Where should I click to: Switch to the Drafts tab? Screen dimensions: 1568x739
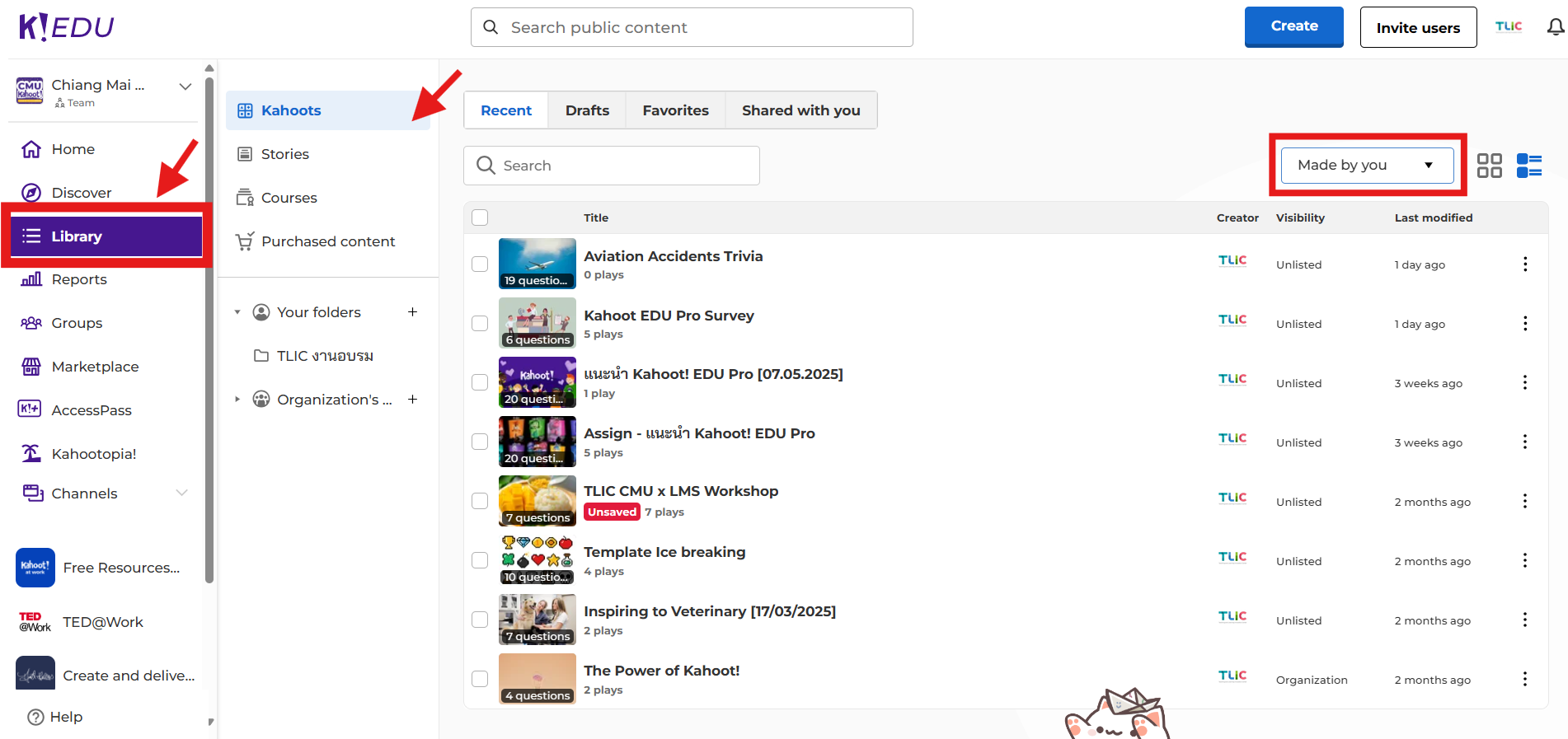[587, 110]
